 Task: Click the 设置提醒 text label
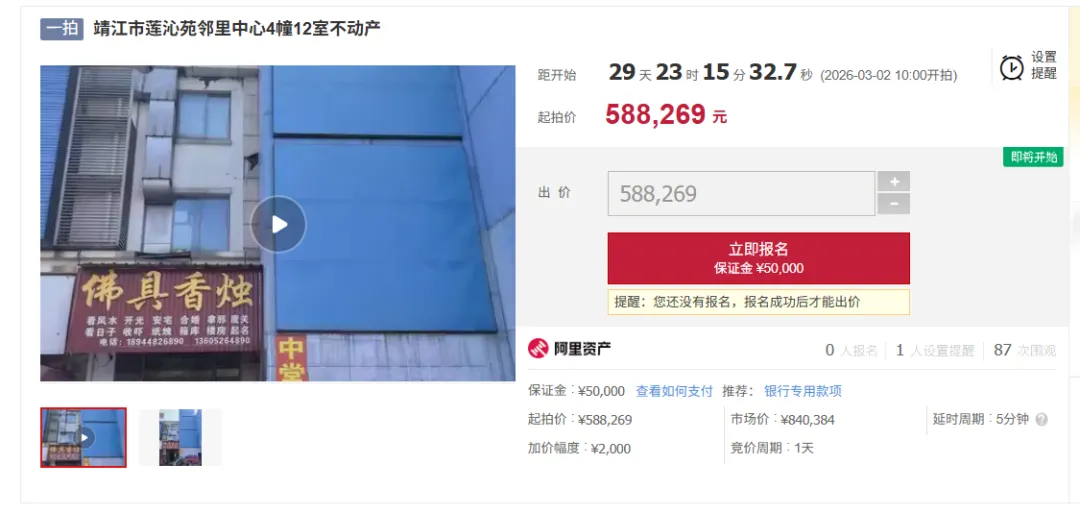(x=1043, y=65)
